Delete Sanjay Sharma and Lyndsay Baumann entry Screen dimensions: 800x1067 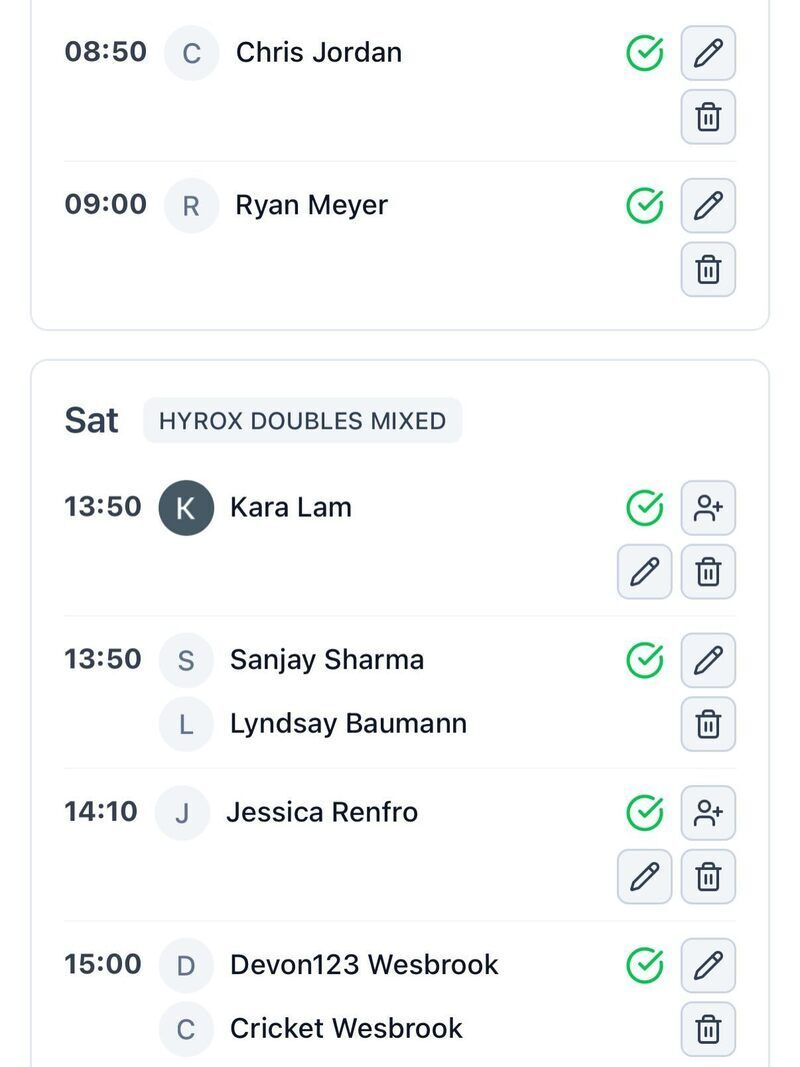coord(708,724)
